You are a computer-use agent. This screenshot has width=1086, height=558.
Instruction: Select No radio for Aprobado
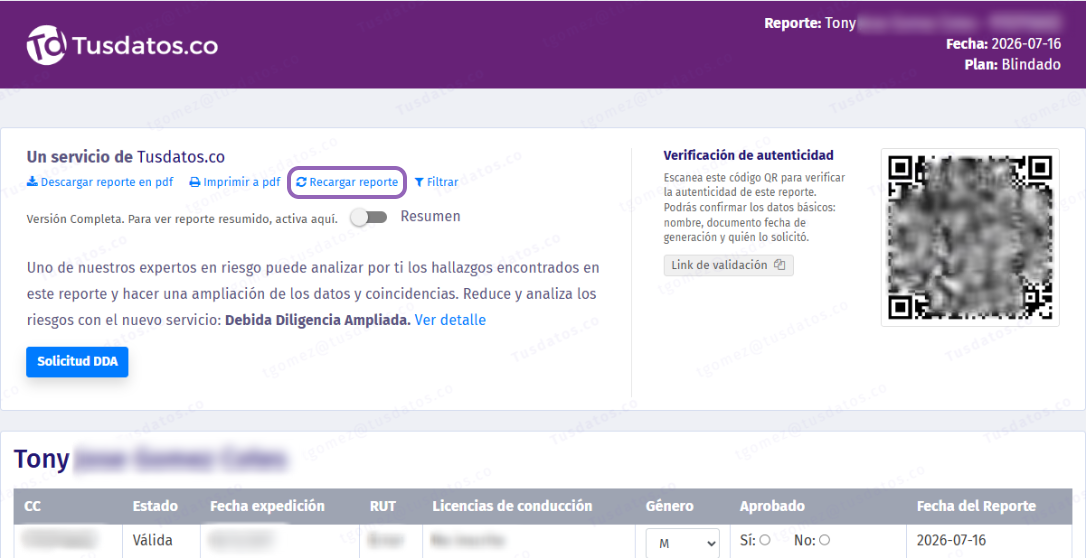coord(824,540)
